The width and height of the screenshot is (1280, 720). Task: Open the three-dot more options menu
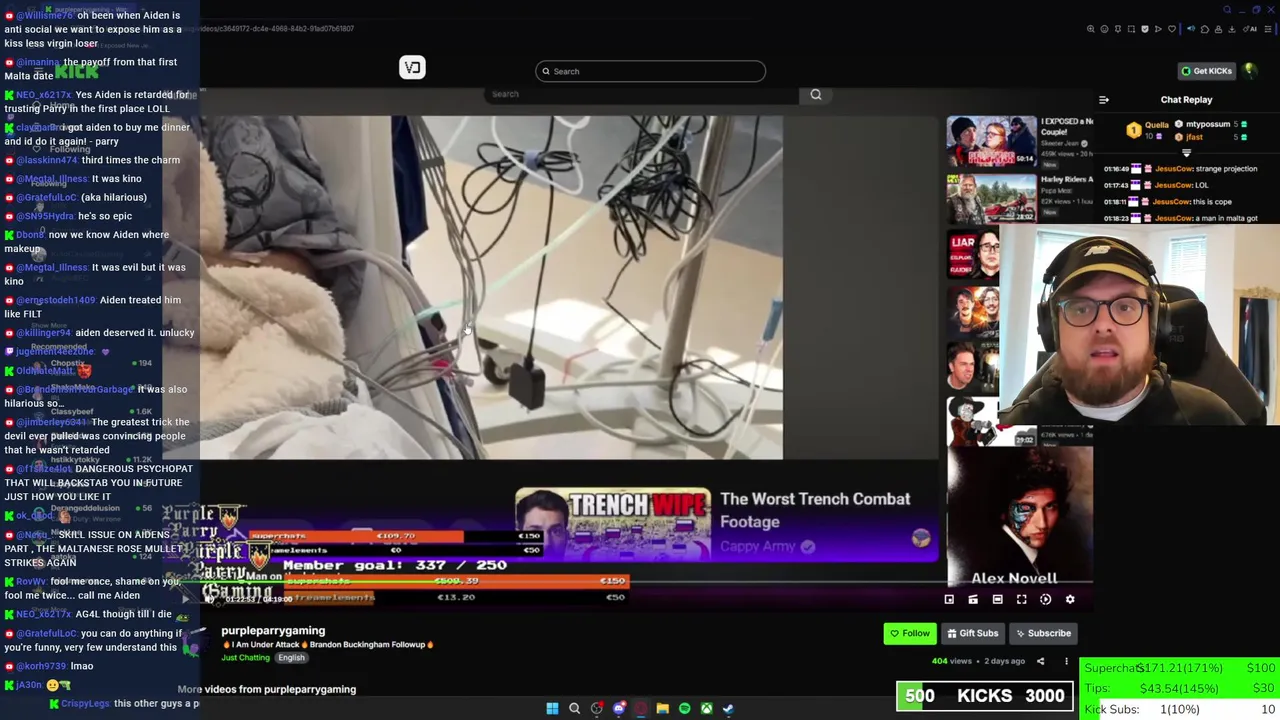tap(1066, 661)
